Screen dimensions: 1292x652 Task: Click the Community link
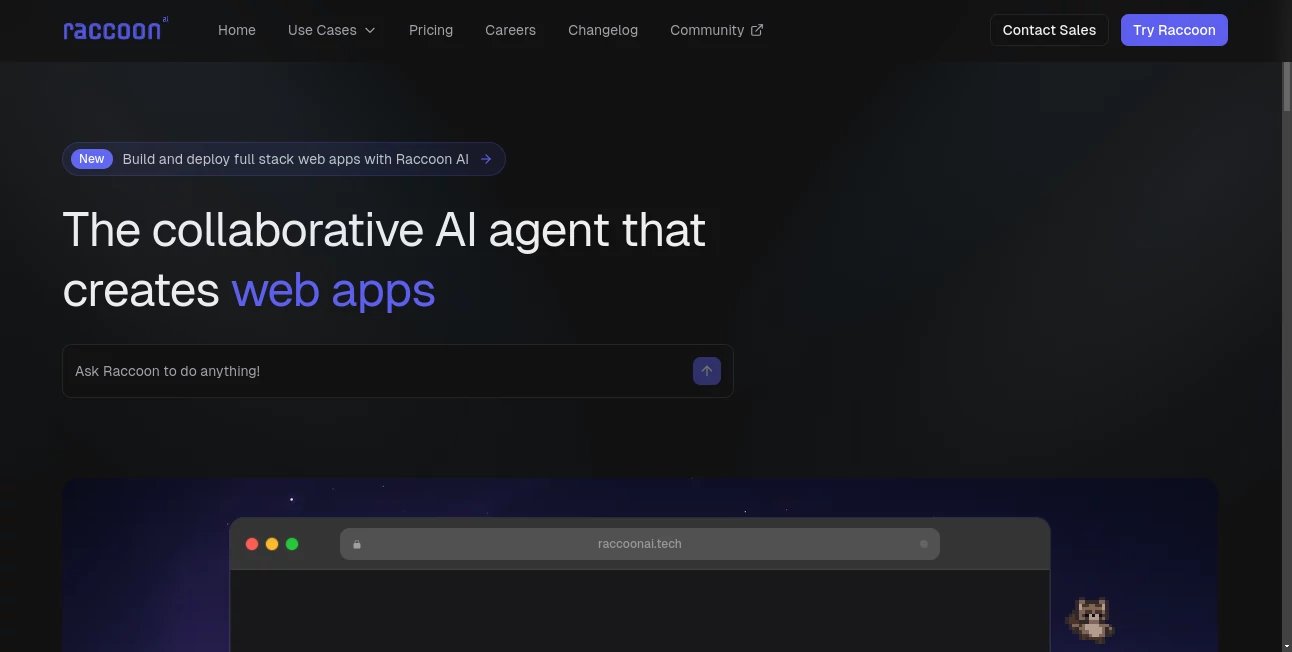point(707,30)
